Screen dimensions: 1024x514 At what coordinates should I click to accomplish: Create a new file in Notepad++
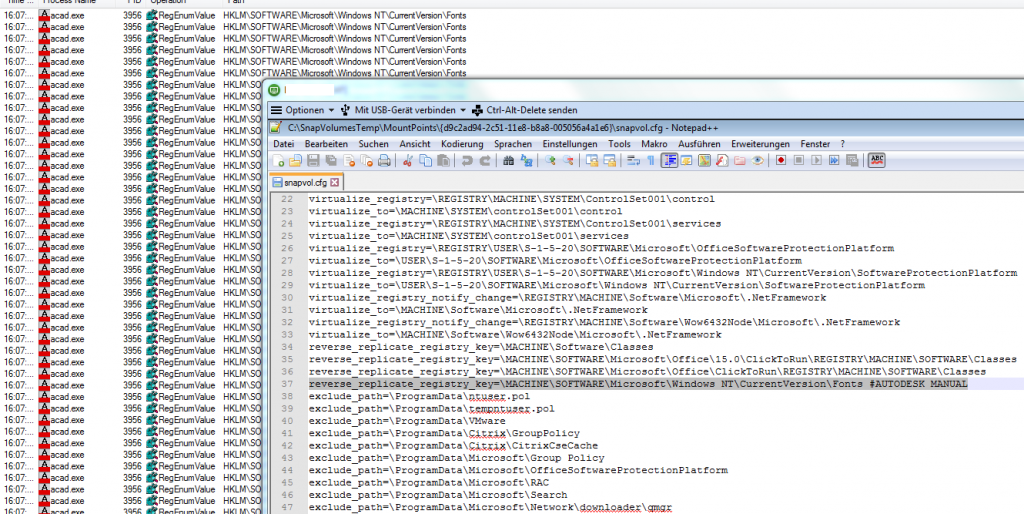[x=279, y=161]
